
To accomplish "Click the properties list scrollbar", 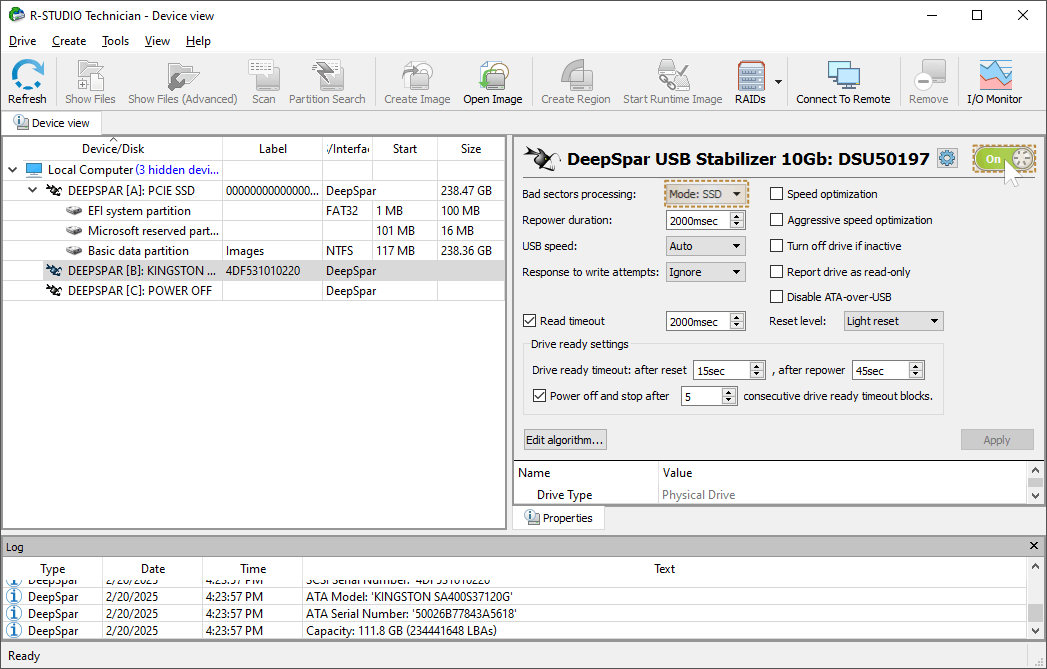I will 1034,483.
